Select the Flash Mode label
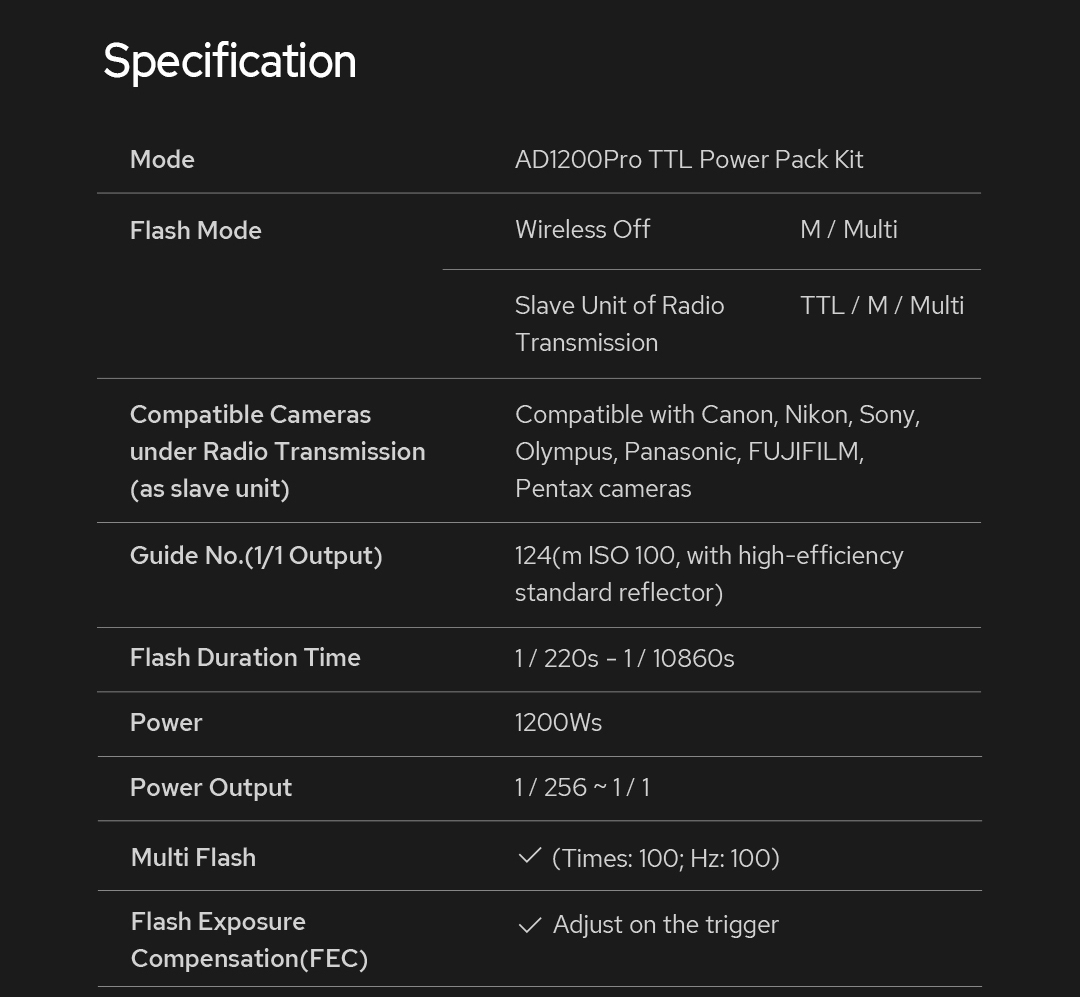This screenshot has width=1080, height=997. (x=196, y=230)
